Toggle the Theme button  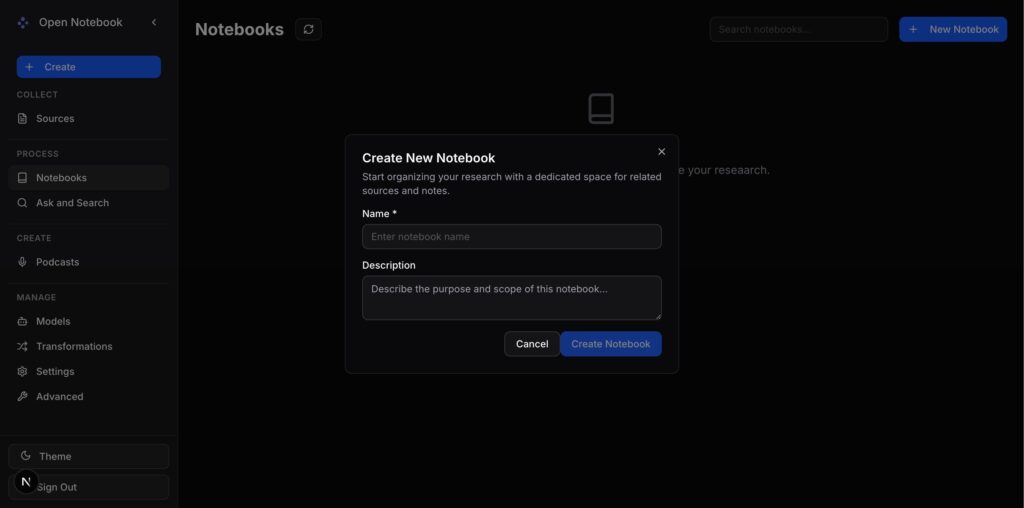pos(88,456)
